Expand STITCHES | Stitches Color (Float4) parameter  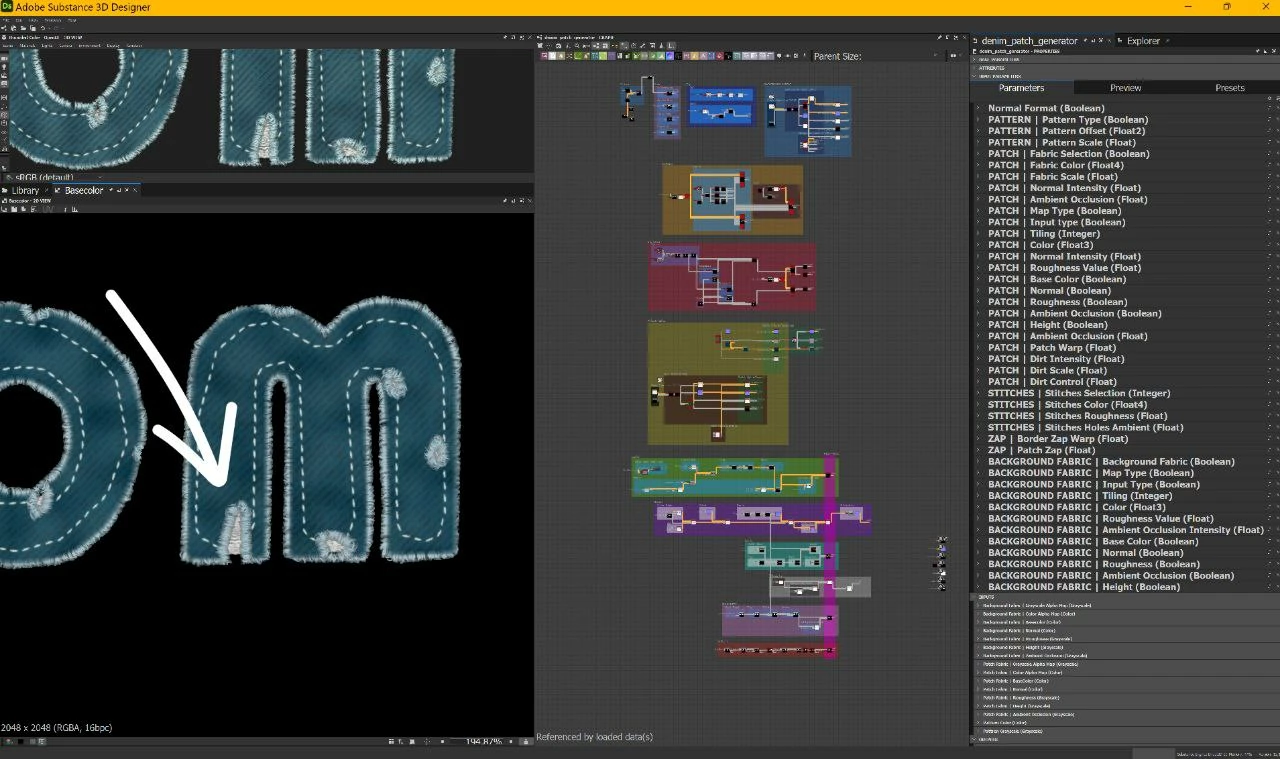pos(979,405)
